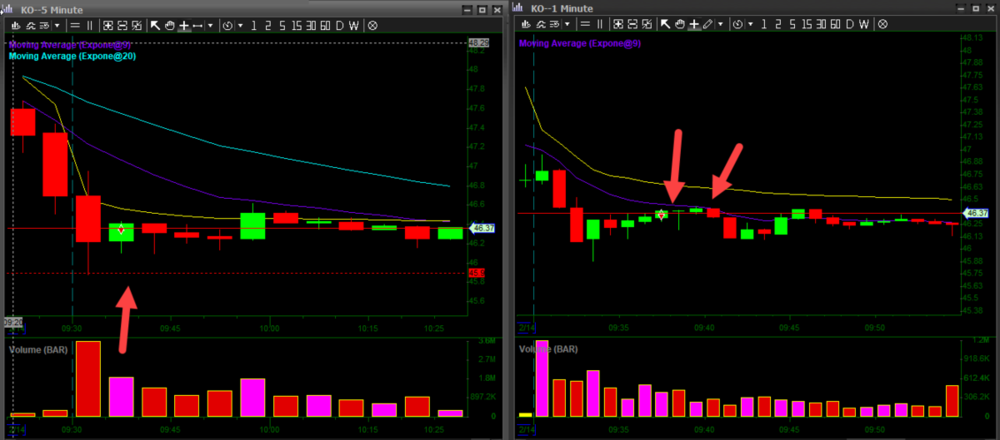Toggle vertical lines layout in right chart toolbar
1000x440 pixels.
point(600,24)
